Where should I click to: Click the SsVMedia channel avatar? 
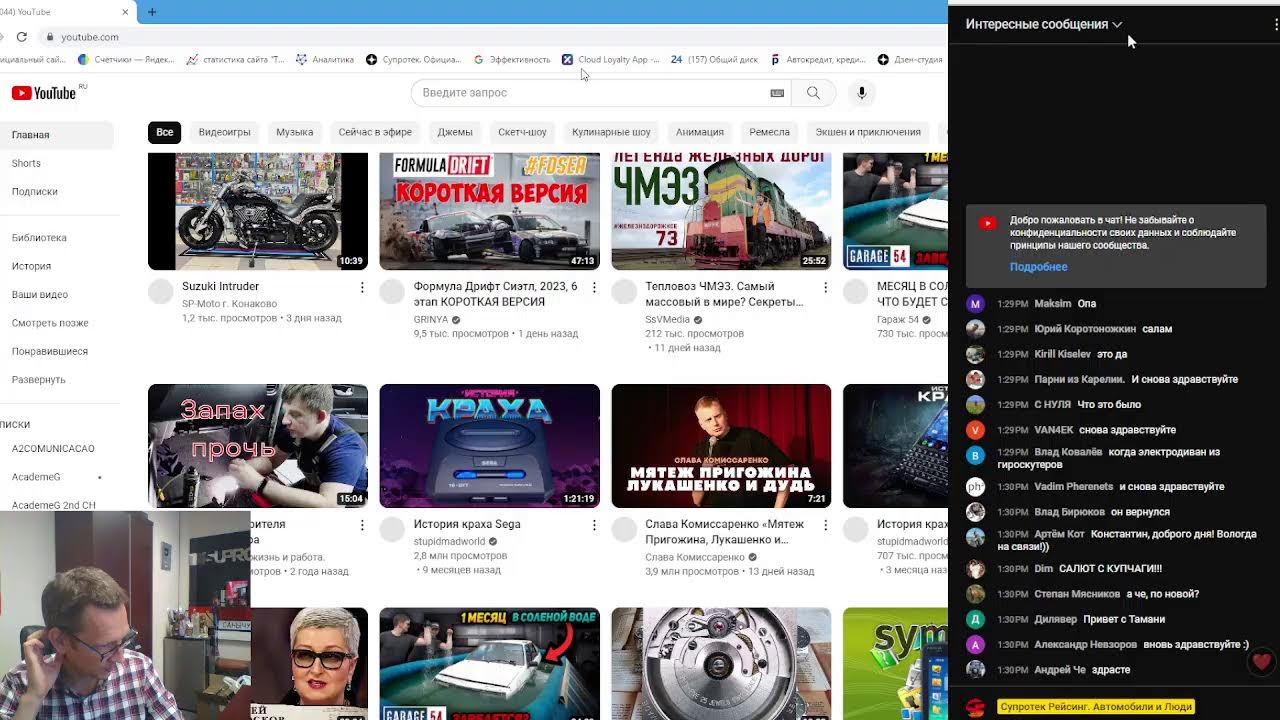[624, 292]
